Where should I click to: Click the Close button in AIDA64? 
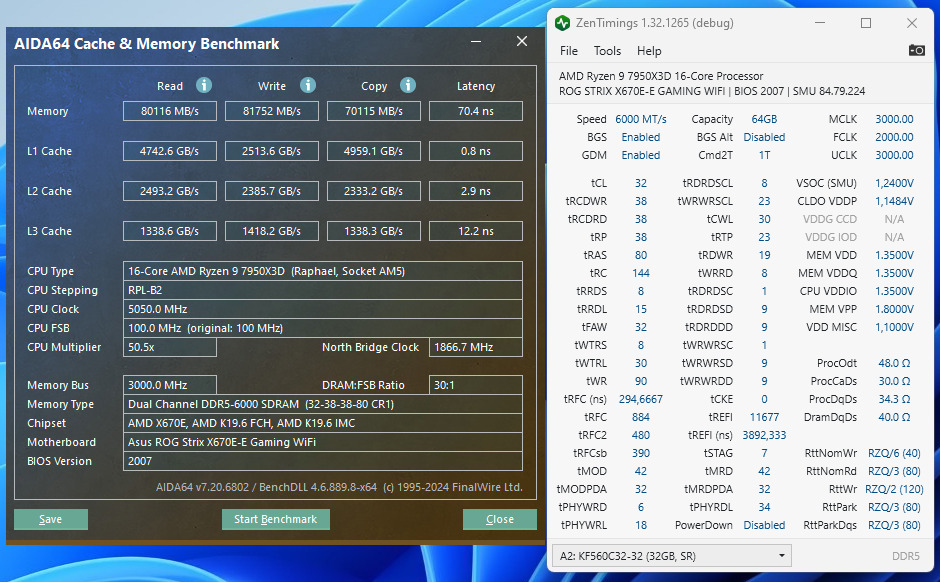[499, 519]
